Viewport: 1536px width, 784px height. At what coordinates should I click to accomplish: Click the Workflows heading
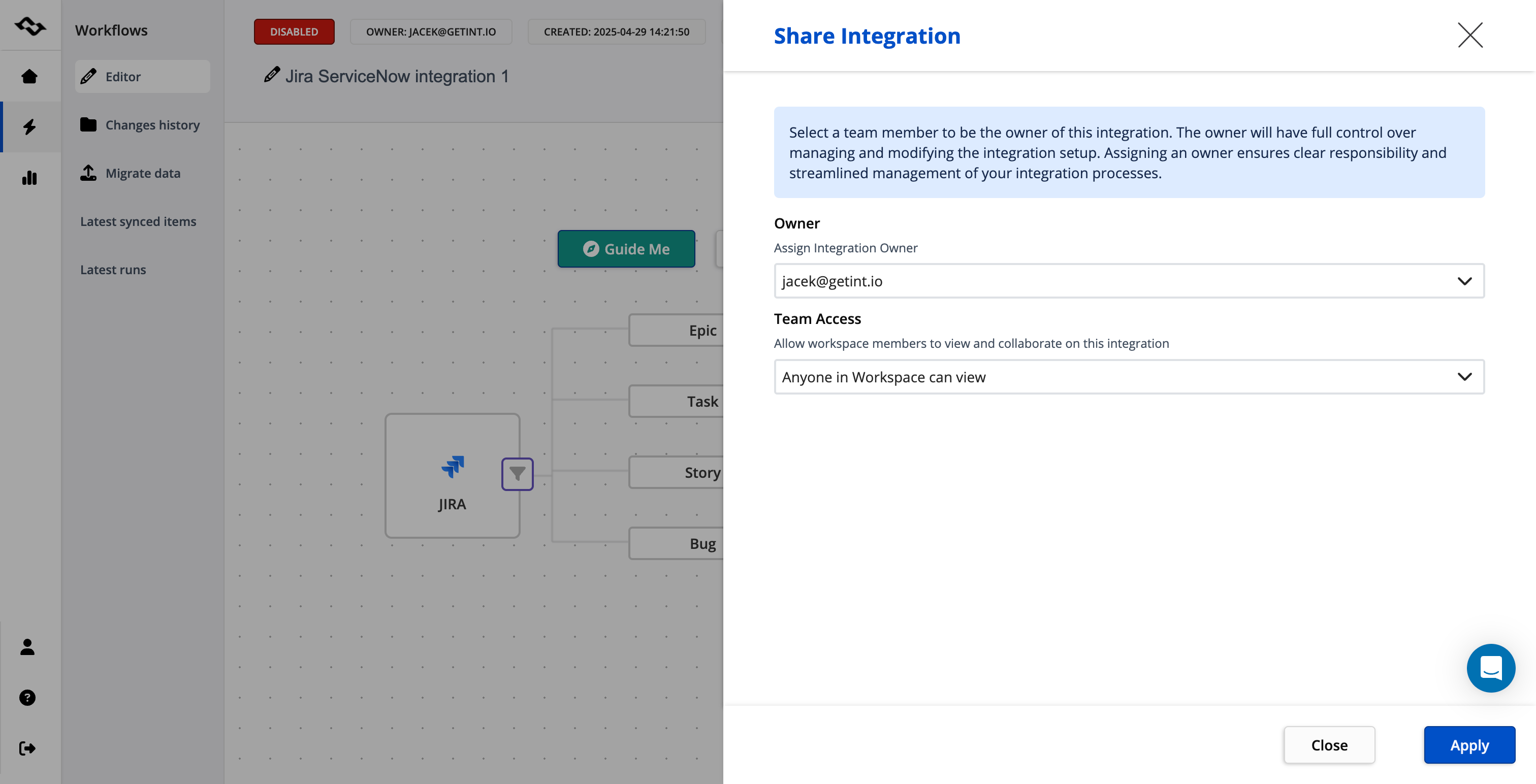pyautogui.click(x=112, y=30)
